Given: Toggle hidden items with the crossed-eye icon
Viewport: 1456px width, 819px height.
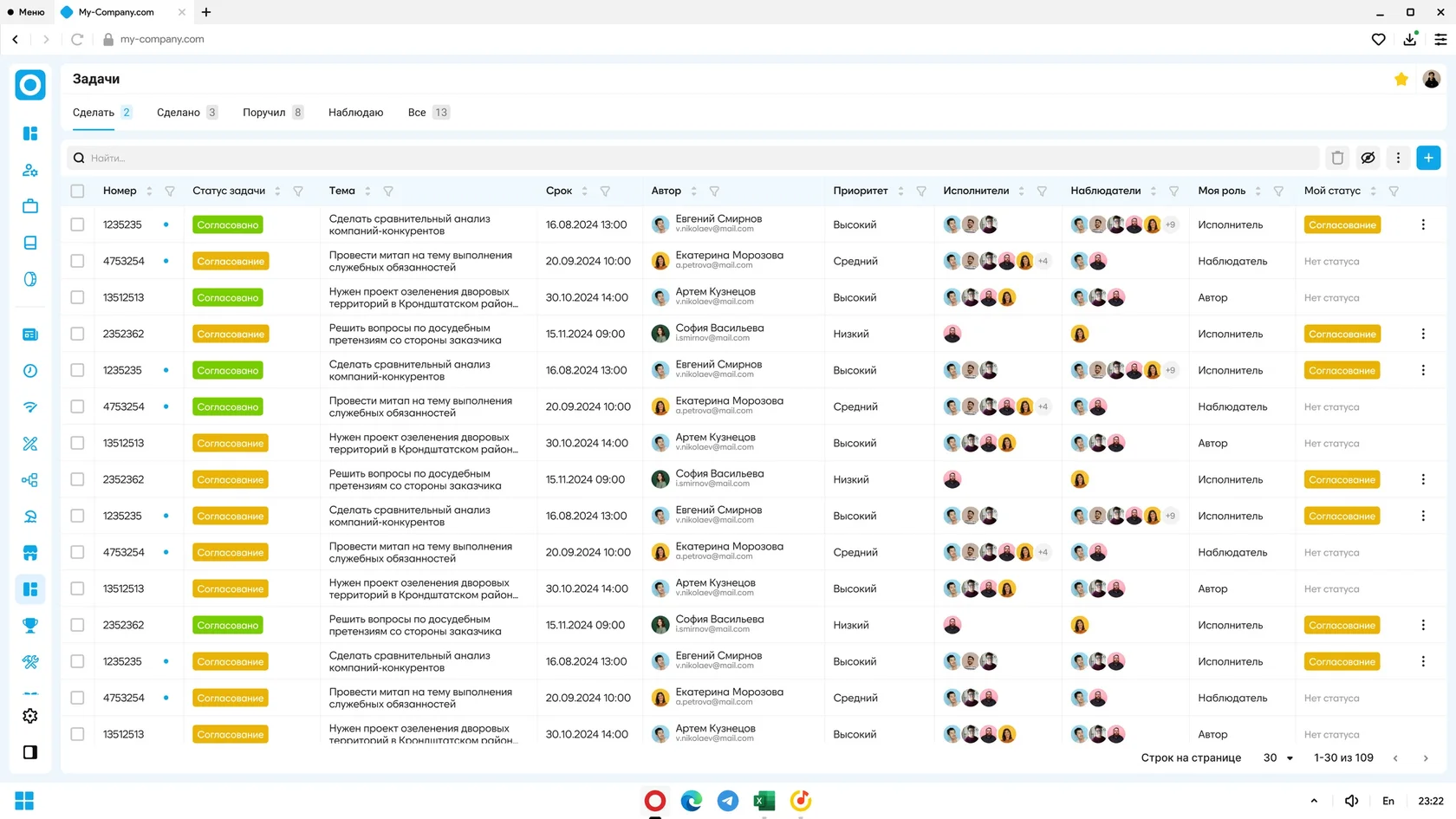Looking at the screenshot, I should 1368,158.
